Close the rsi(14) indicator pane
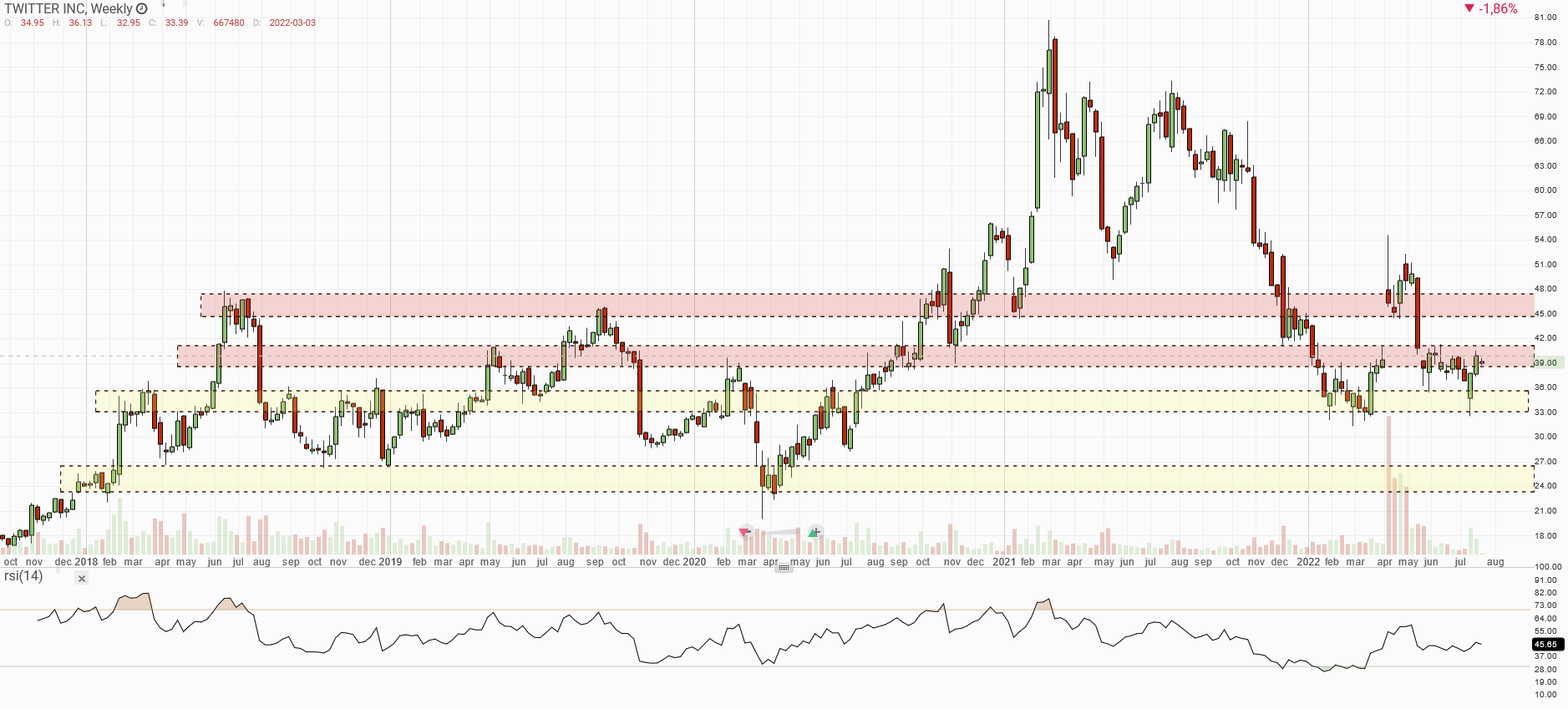The height and width of the screenshot is (709, 1568). click(82, 578)
